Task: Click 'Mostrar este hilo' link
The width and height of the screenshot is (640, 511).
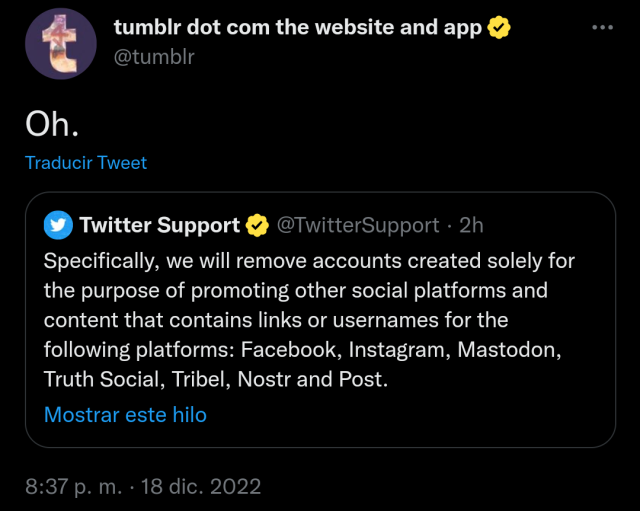Action: tap(125, 414)
